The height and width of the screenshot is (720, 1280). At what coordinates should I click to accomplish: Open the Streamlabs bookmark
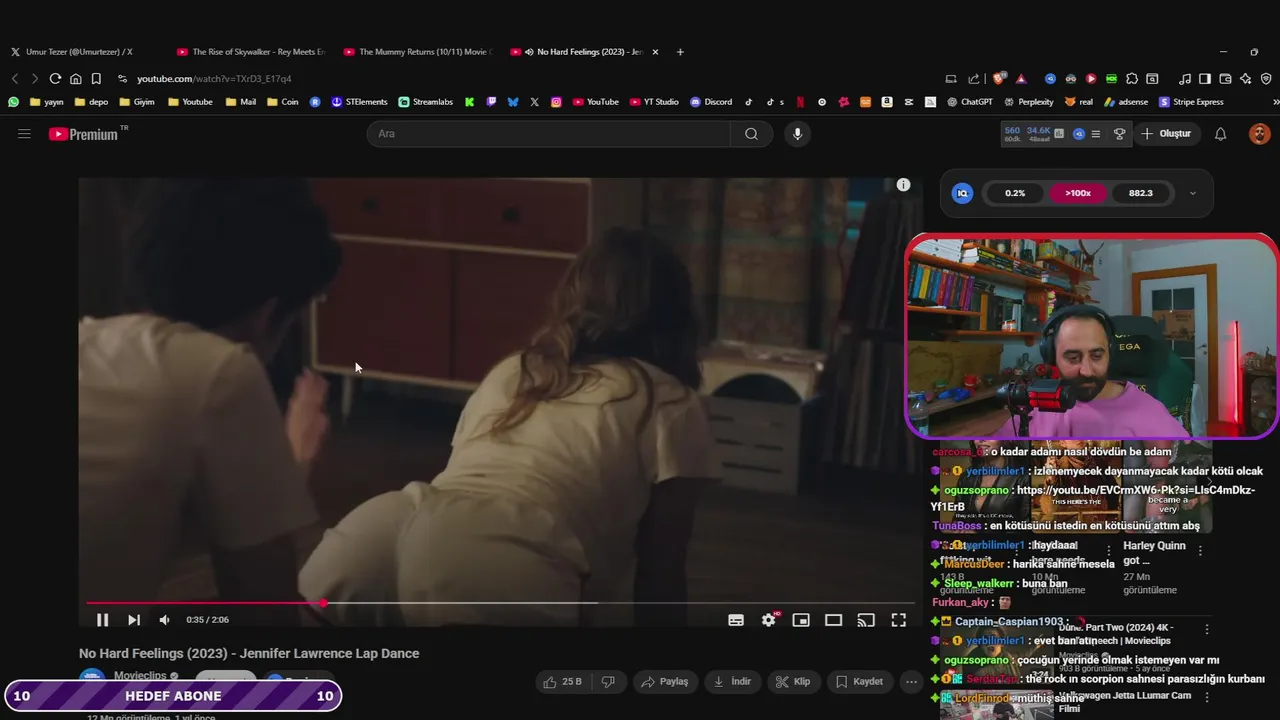pos(426,102)
